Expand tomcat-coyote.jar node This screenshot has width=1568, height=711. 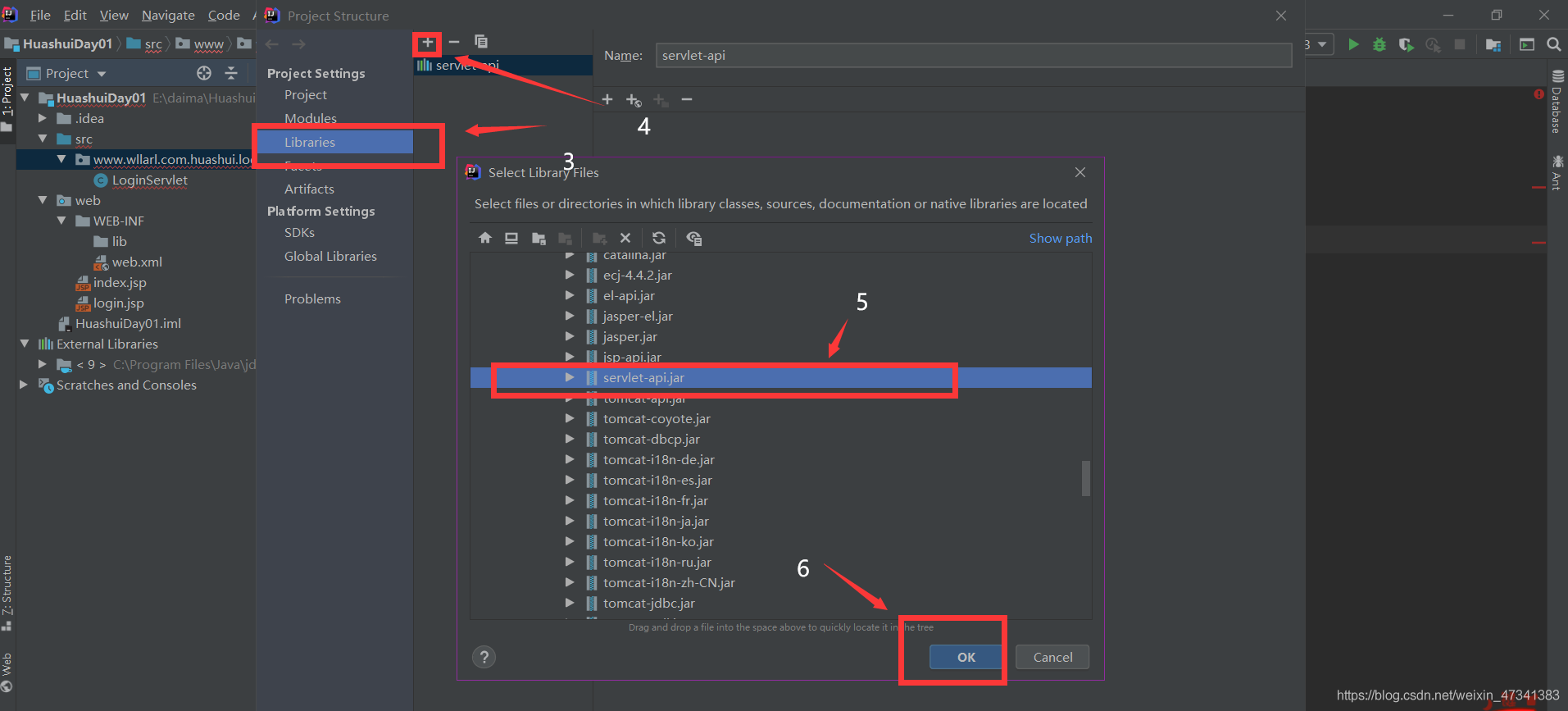(x=570, y=418)
